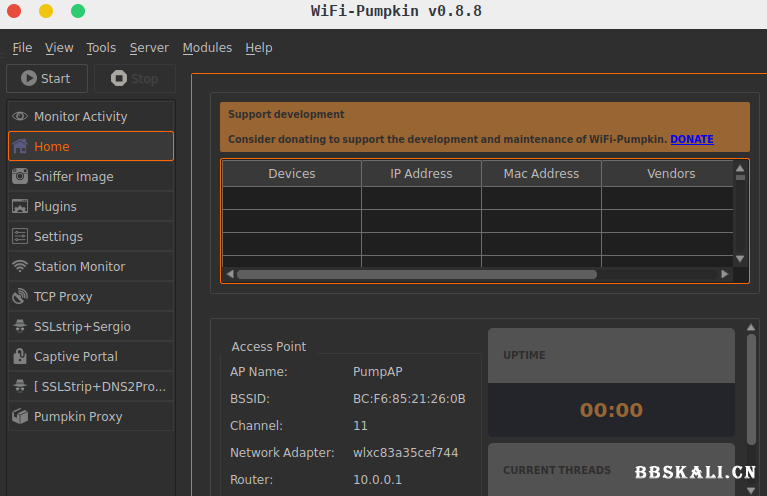Click the SSLstrip+Sergio spy icon
The width and height of the screenshot is (767, 496).
point(20,327)
